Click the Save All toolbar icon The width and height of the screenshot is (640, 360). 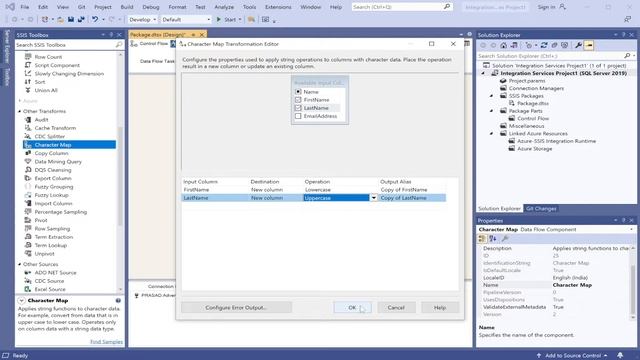(81, 19)
